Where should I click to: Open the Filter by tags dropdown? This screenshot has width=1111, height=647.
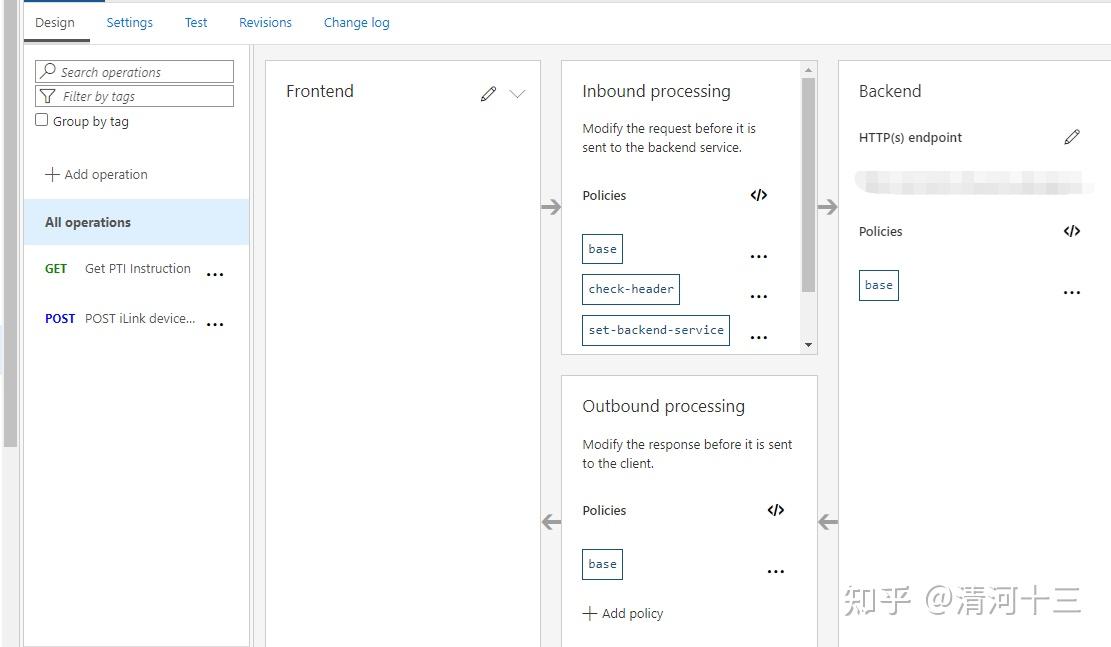pyautogui.click(x=135, y=96)
